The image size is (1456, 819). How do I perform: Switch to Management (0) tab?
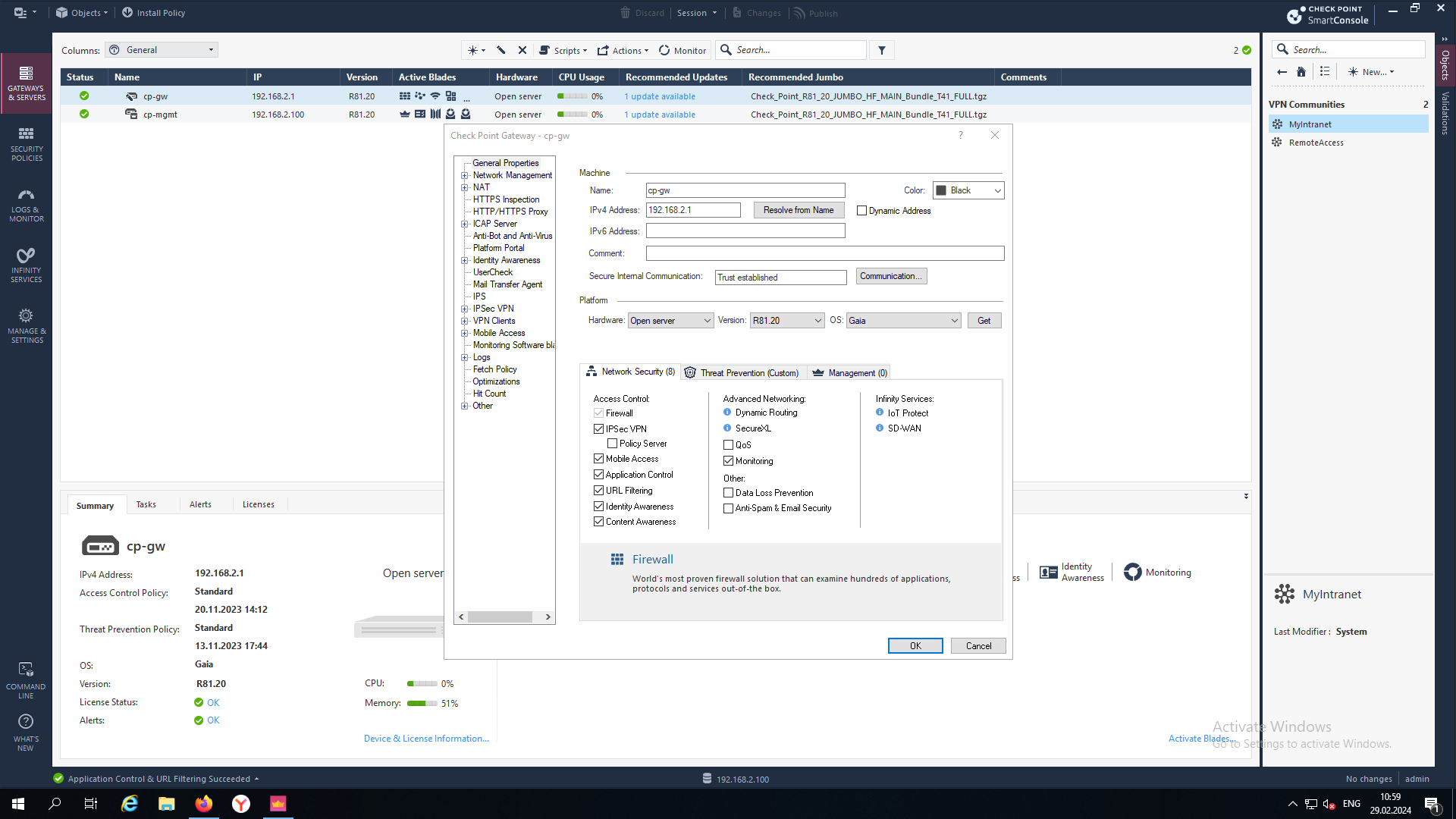click(x=849, y=373)
